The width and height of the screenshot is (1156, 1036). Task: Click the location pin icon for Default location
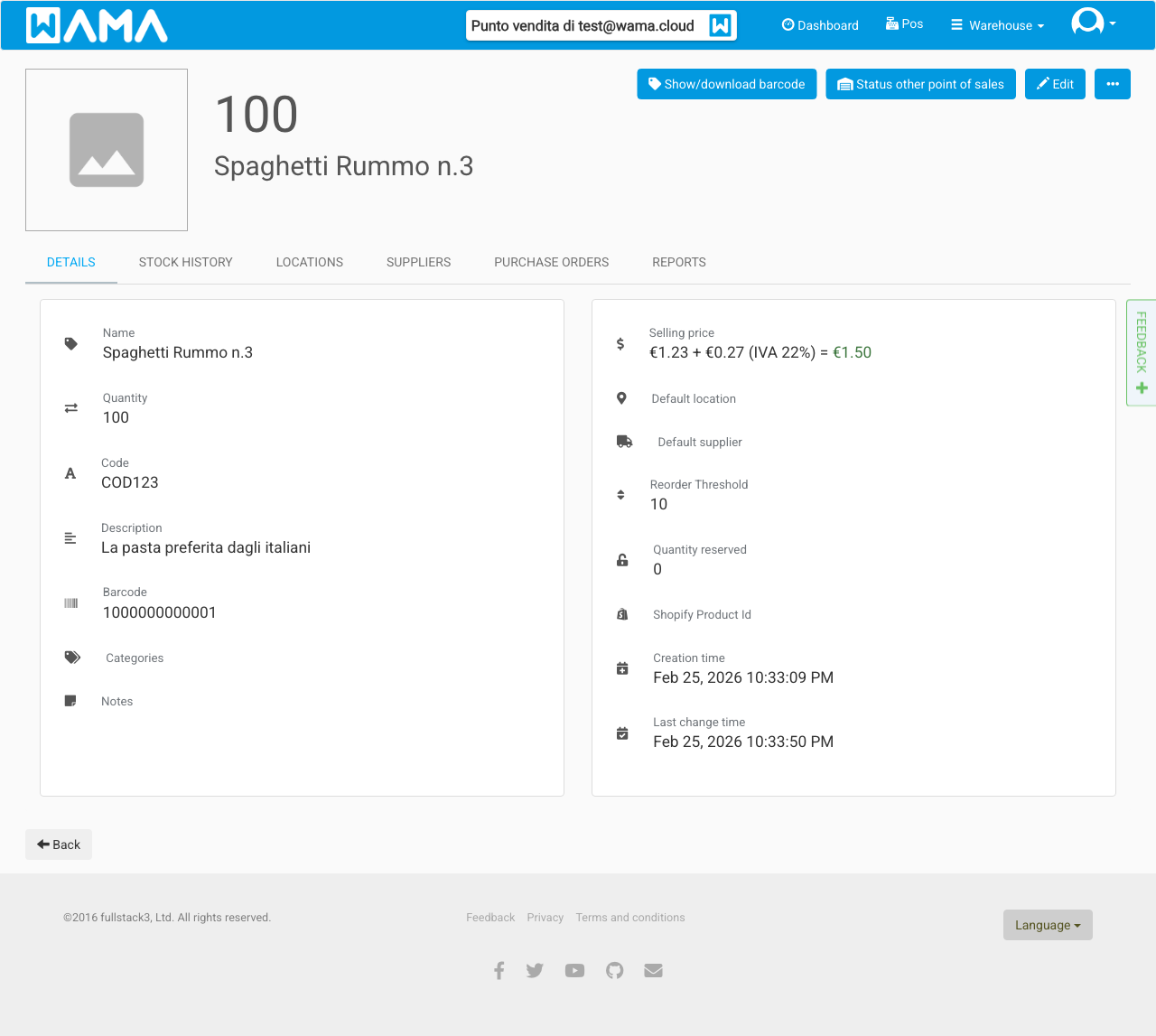(x=620, y=397)
